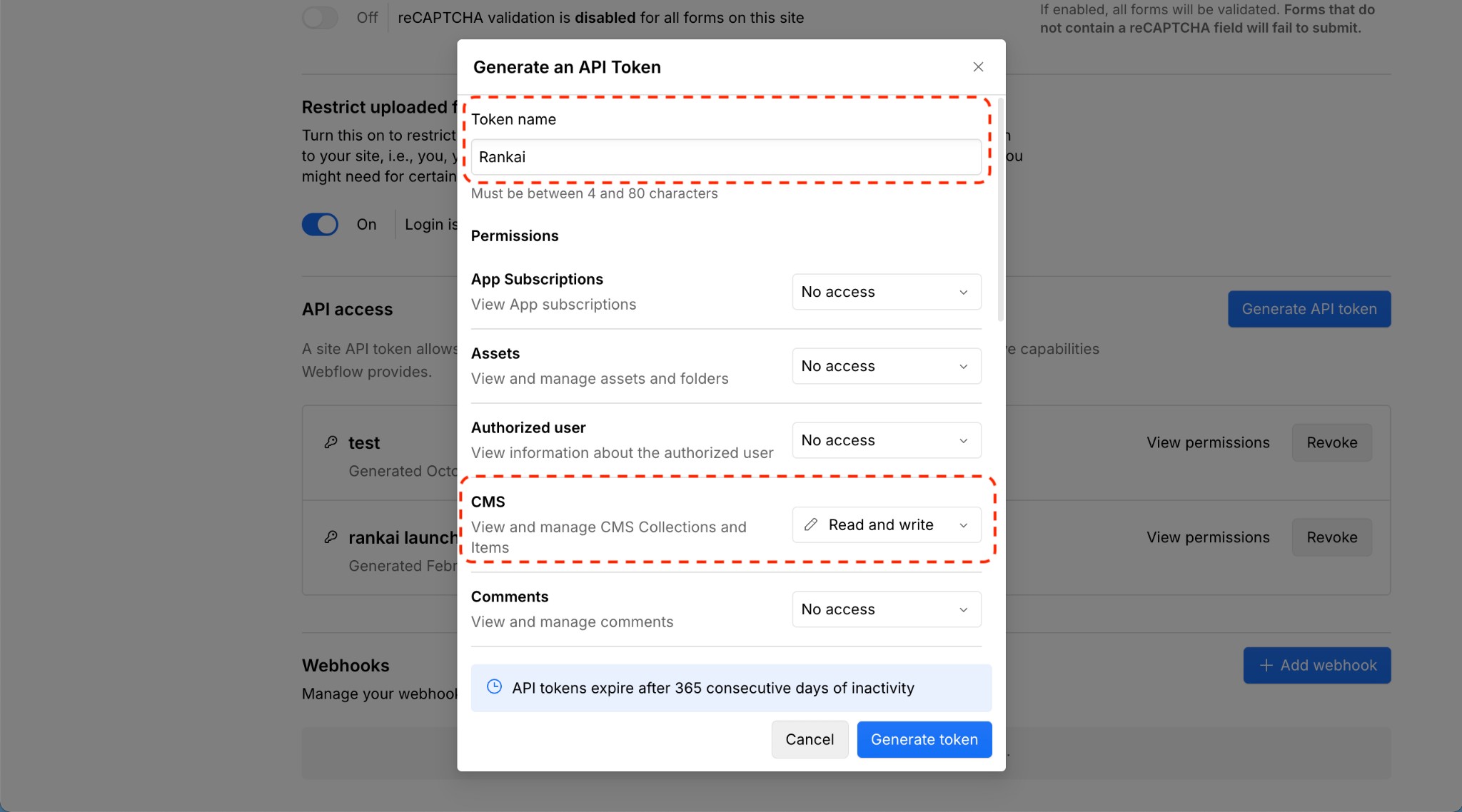This screenshot has height=812, width=1462.
Task: Toggle the Off switch for reCAPTCHA
Action: point(321,17)
